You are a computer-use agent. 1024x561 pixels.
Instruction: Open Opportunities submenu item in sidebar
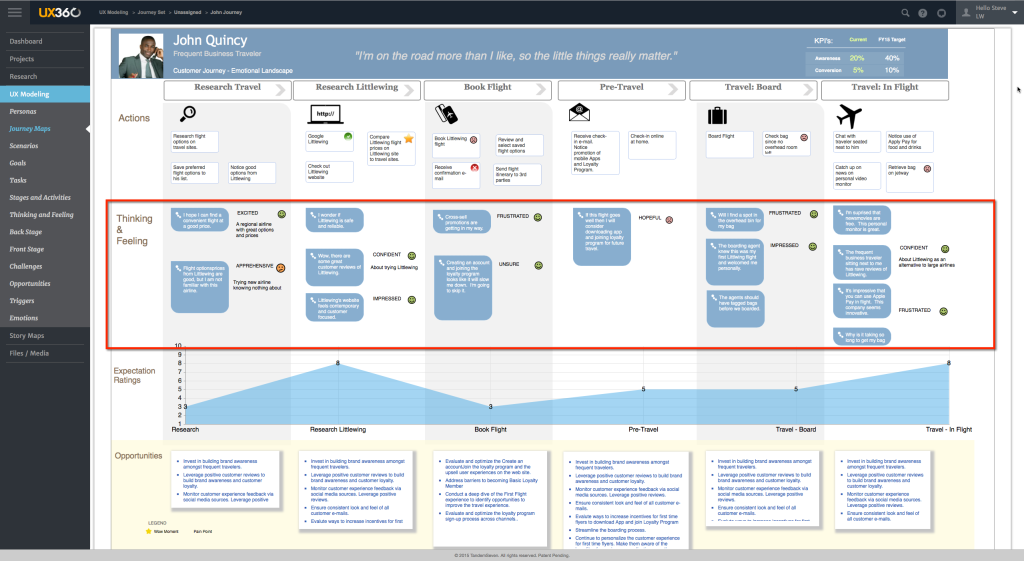click(29, 283)
